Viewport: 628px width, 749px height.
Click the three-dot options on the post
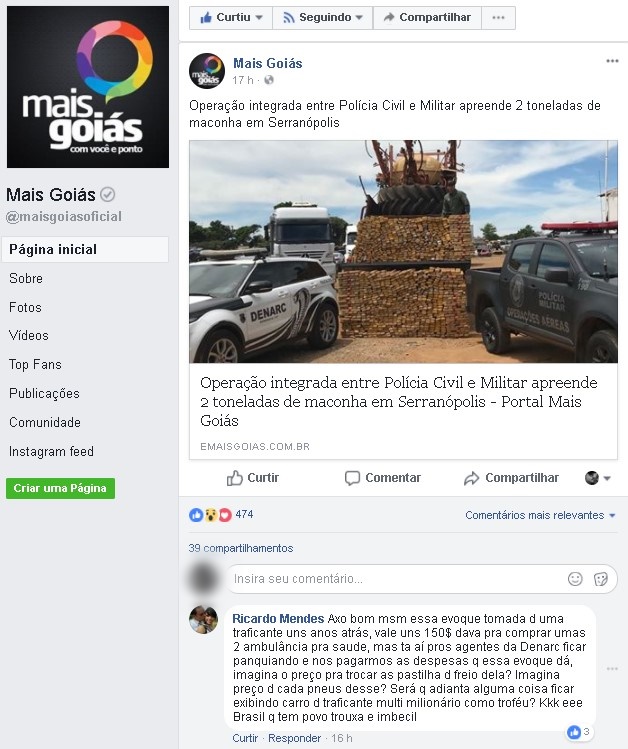(x=612, y=61)
